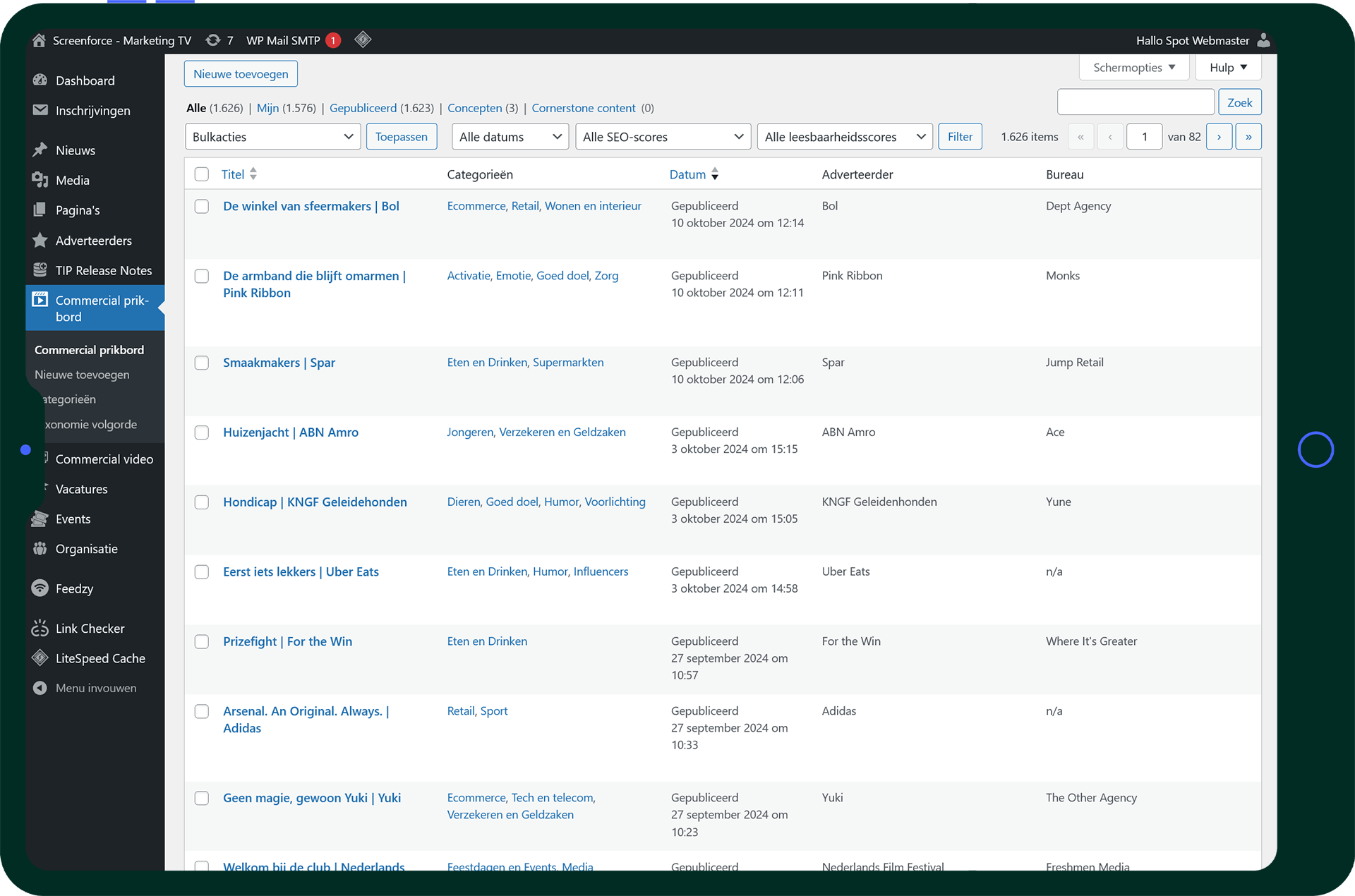Click the Media library icon in sidebar
Image resolution: width=1355 pixels, height=896 pixels.
(x=40, y=180)
